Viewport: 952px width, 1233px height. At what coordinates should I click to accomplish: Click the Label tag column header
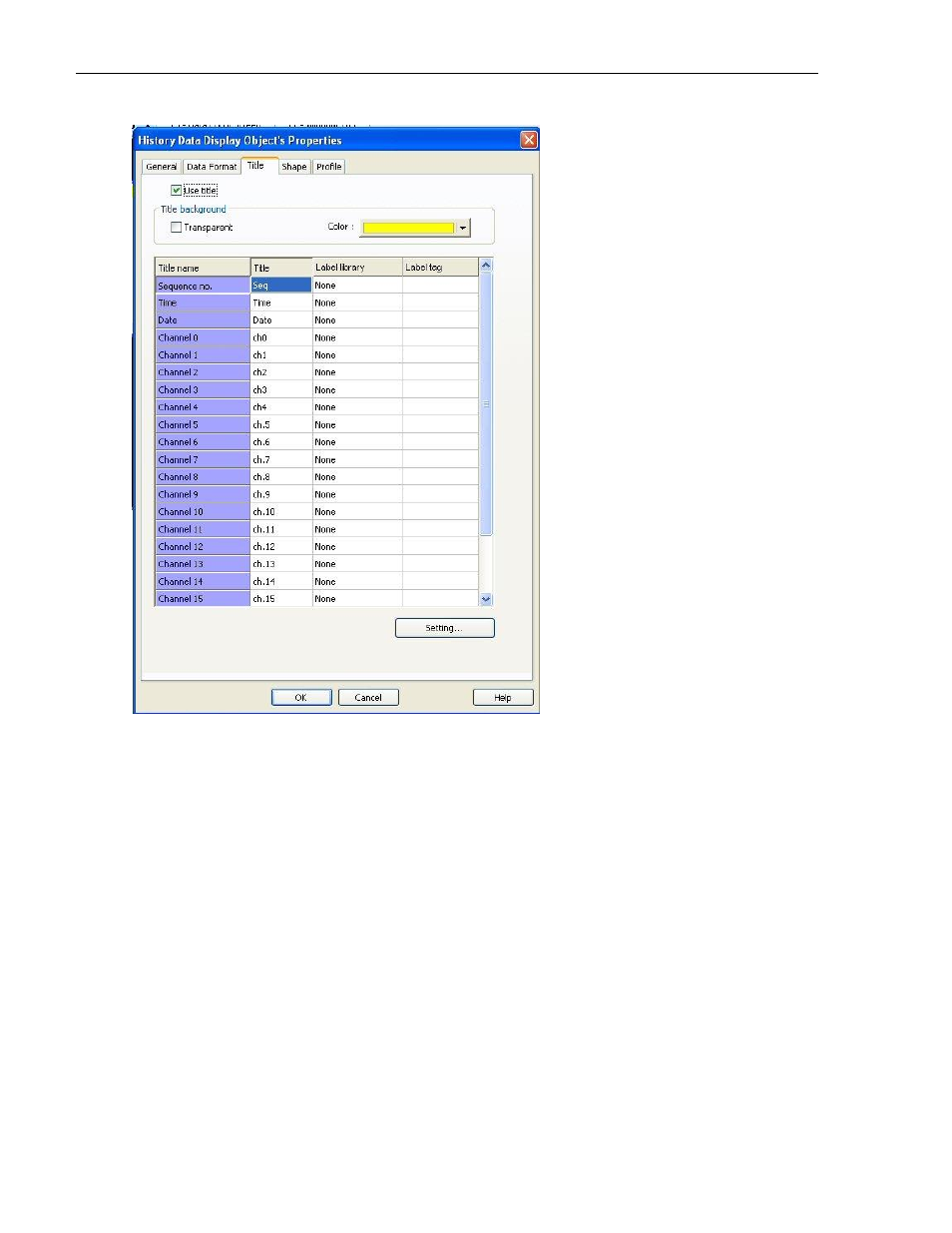[x=440, y=268]
